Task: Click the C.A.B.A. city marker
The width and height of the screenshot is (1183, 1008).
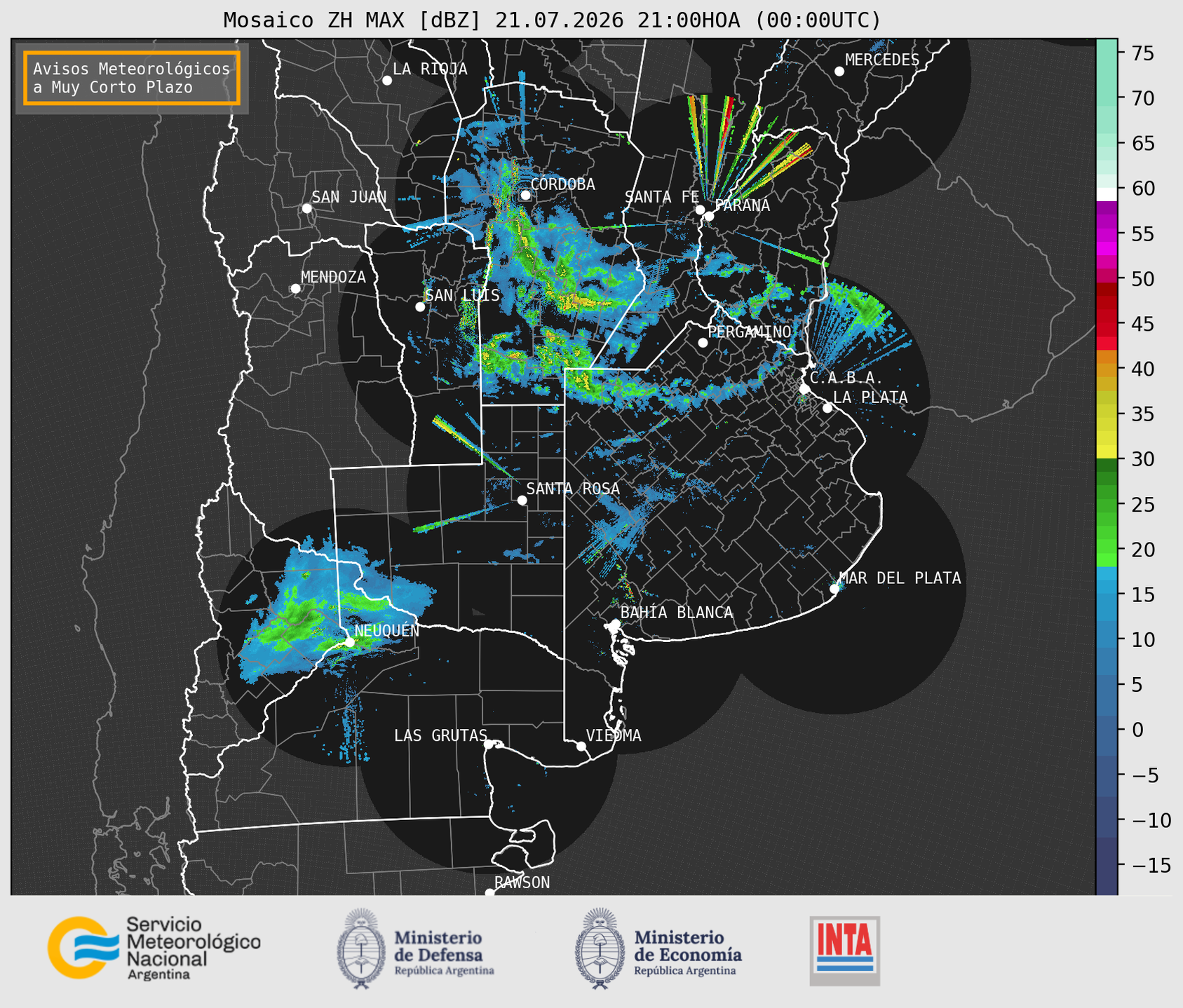Action: (804, 388)
